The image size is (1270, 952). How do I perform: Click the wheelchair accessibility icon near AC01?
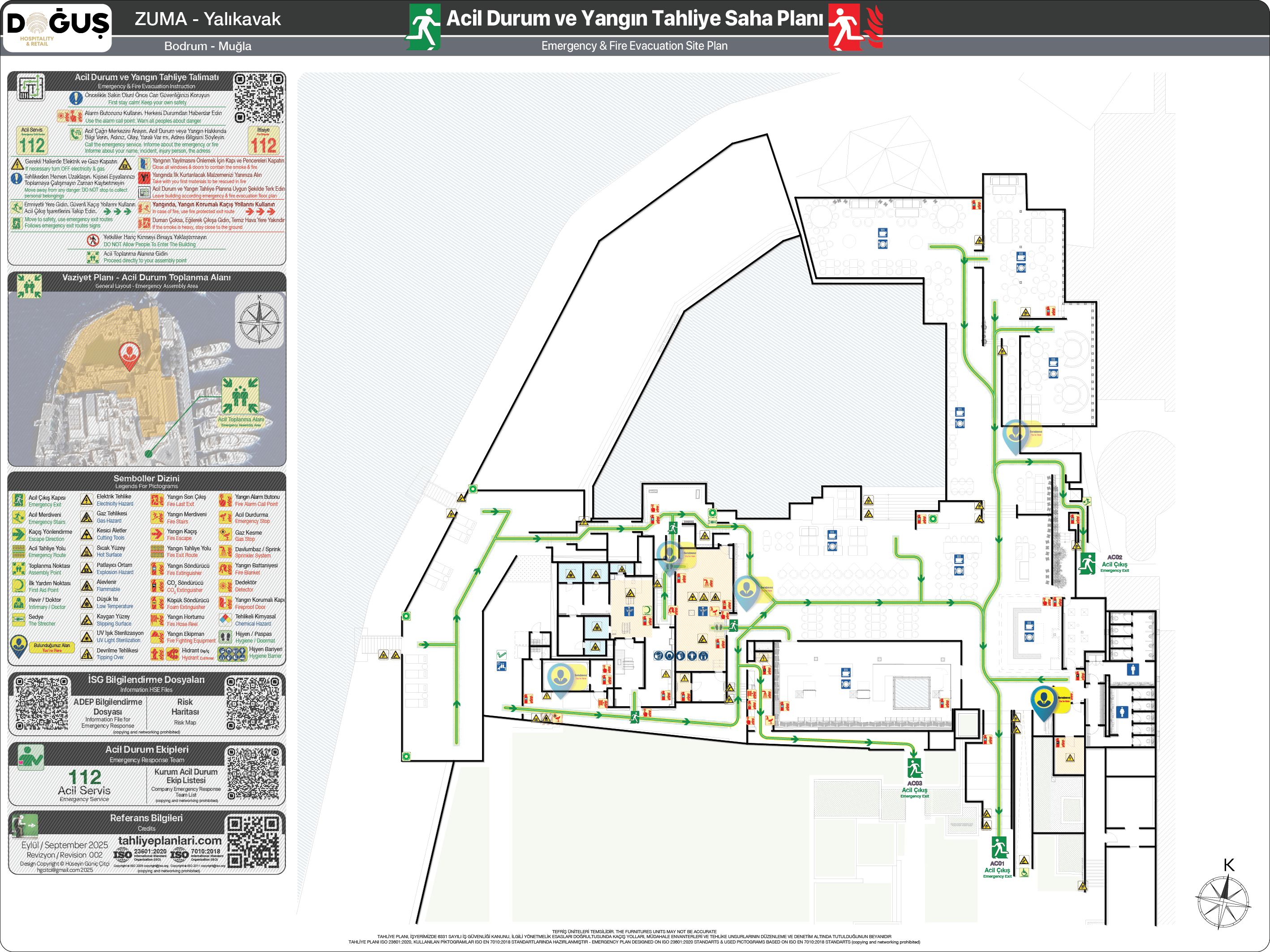tap(1024, 872)
